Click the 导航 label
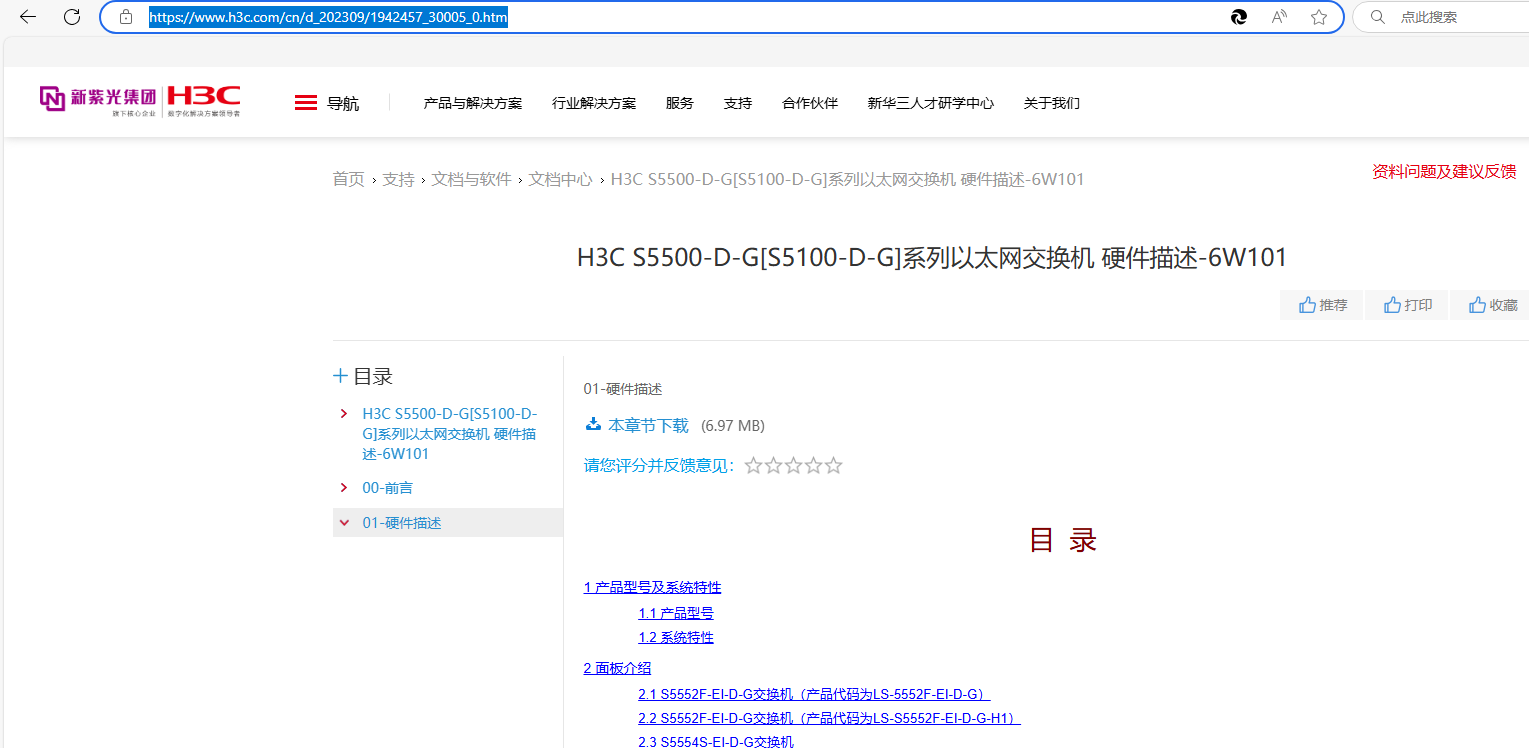 coord(343,103)
